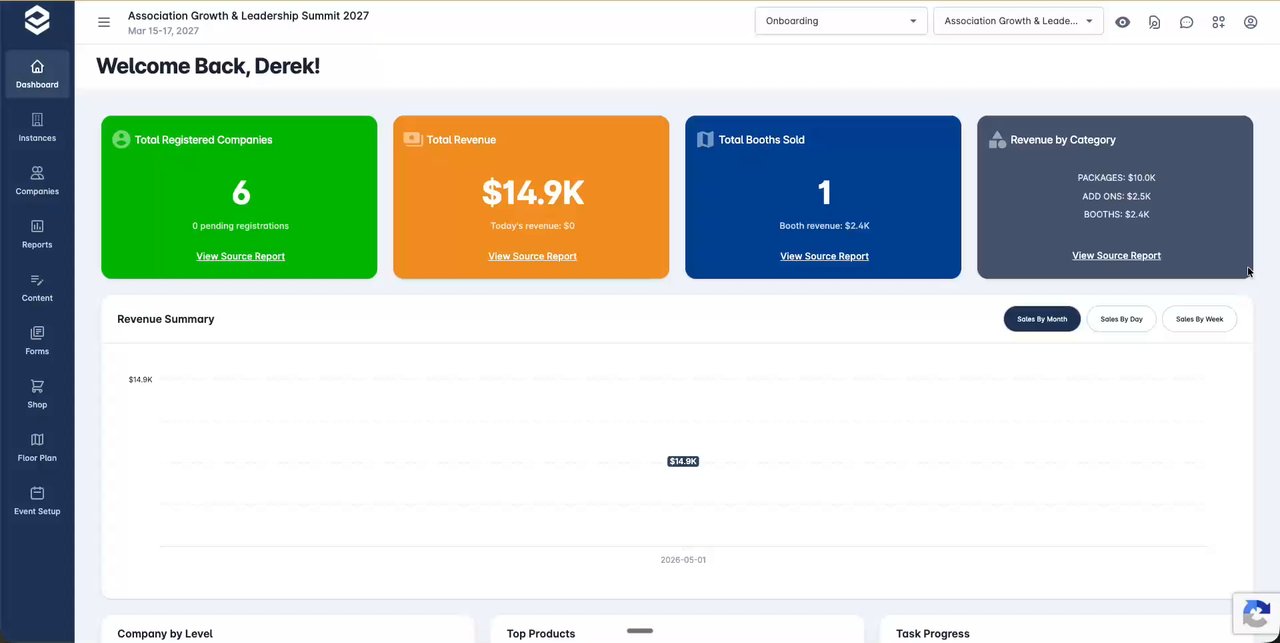This screenshot has width=1280, height=643.
Task: Open the chat messages icon in header
Action: click(1186, 22)
